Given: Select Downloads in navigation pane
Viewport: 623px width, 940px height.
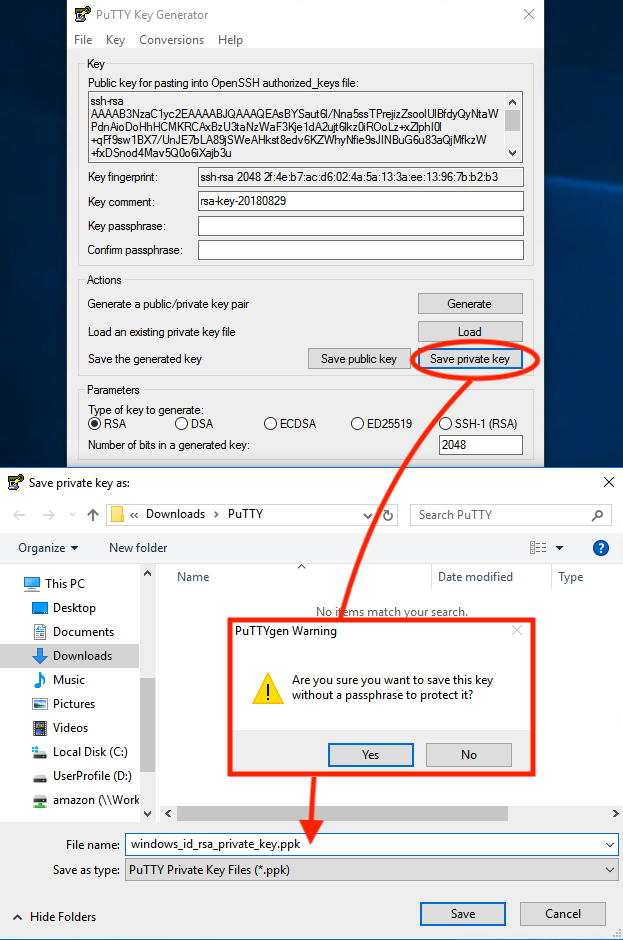Looking at the screenshot, I should (x=73, y=655).
